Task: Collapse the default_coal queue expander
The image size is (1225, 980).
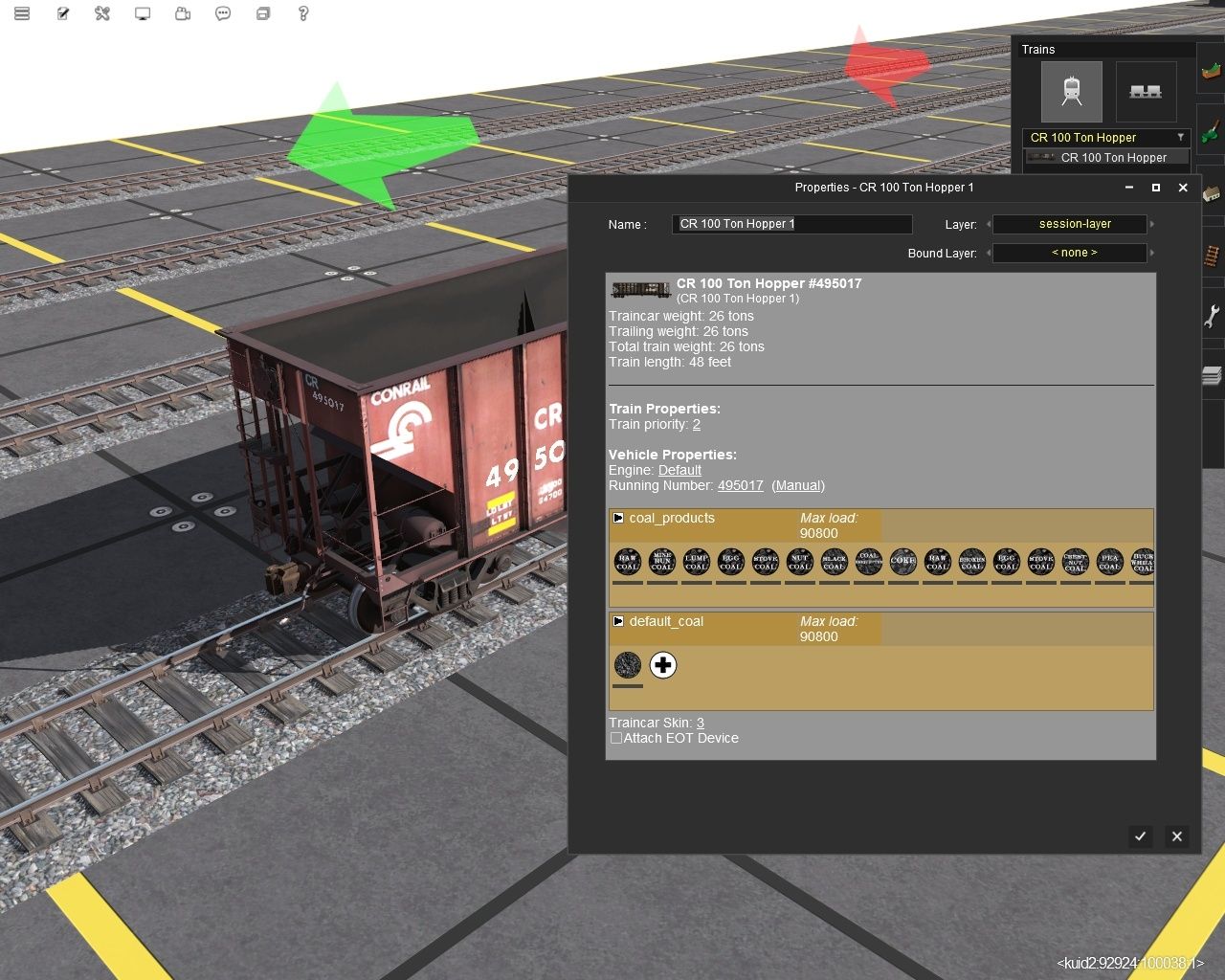Action: (618, 621)
